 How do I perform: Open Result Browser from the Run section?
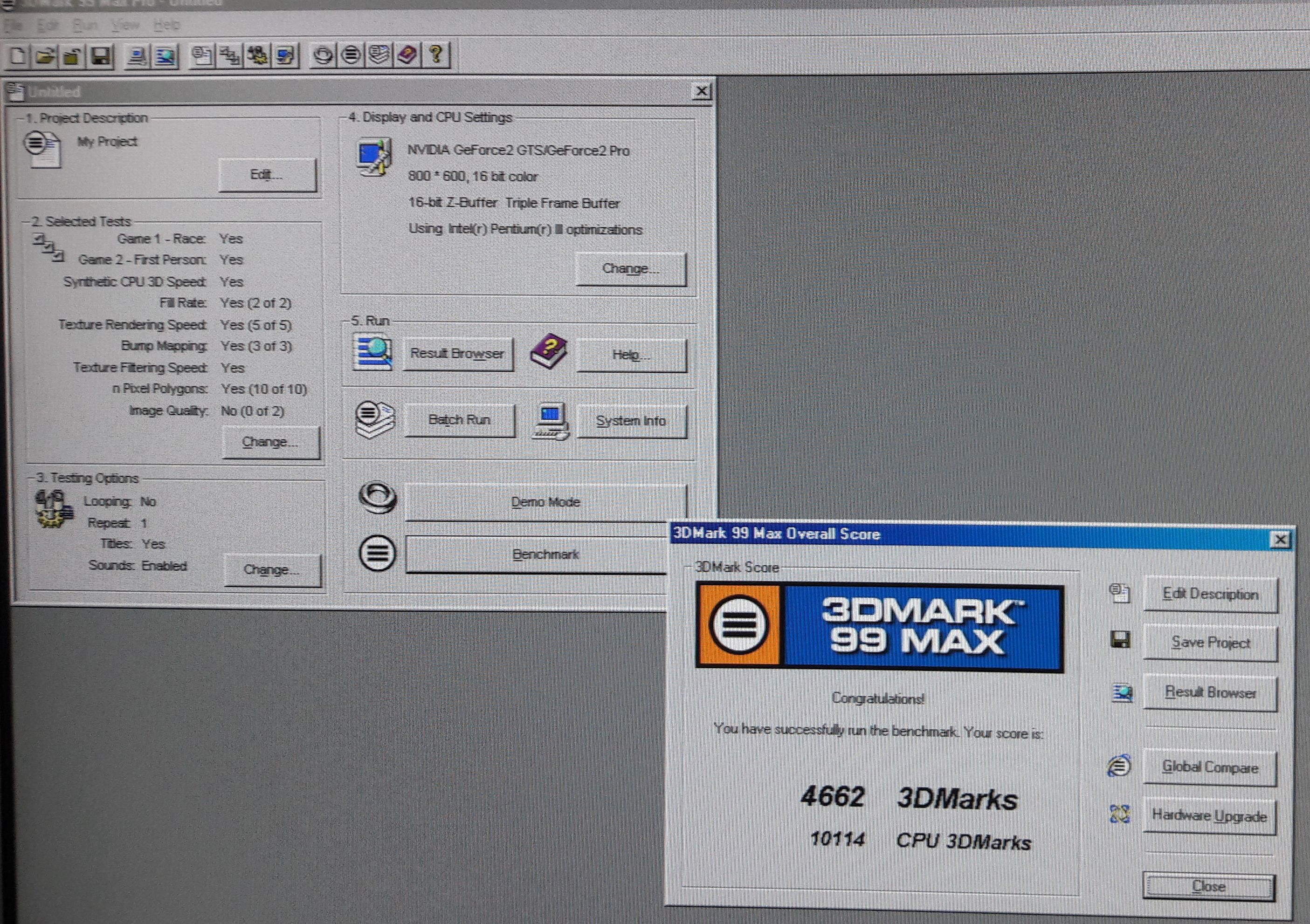coord(458,354)
